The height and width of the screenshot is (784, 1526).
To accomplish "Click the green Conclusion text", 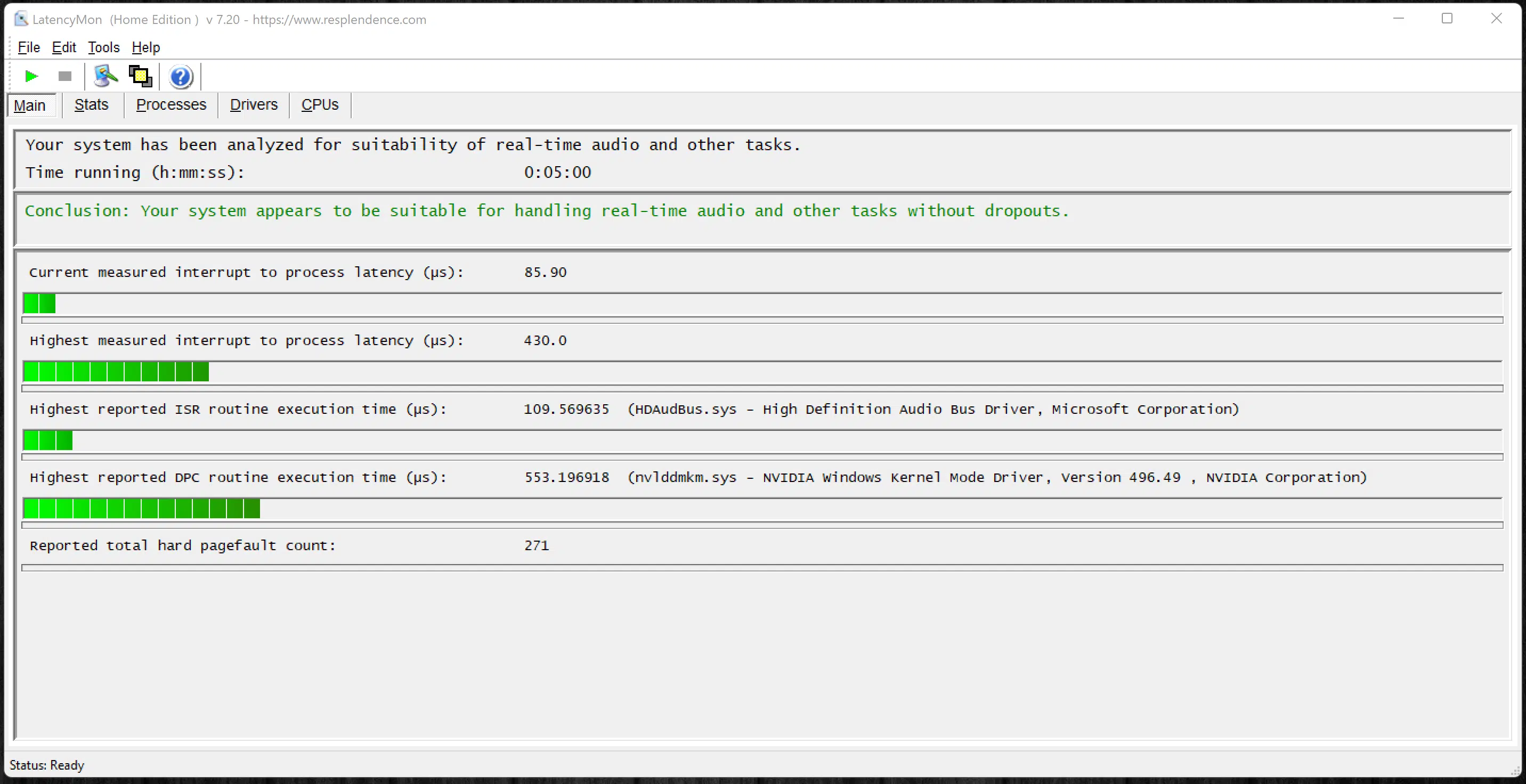I will point(547,211).
